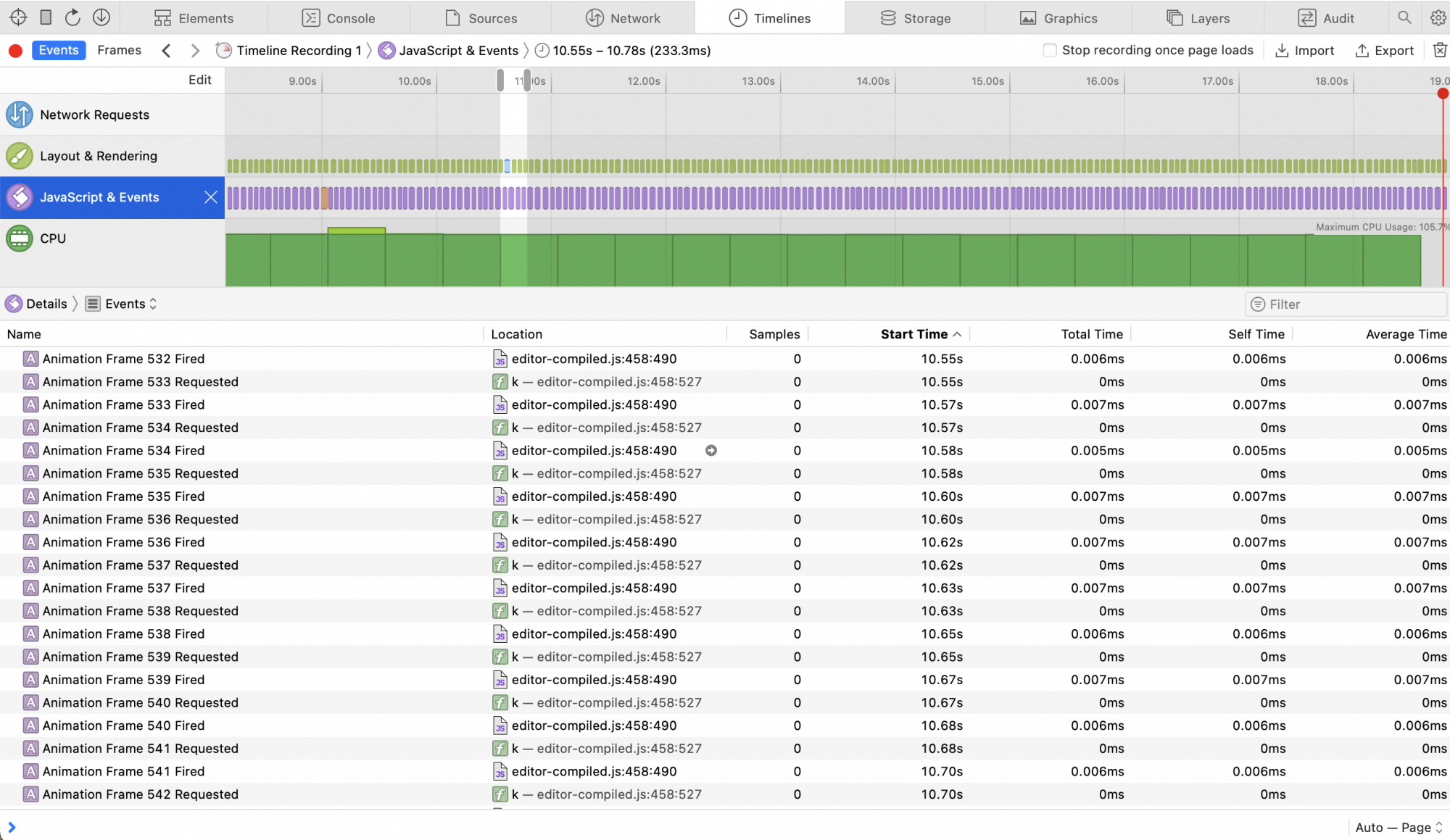Select row Animation Frame 540 Requested
The image size is (1450, 840).
(x=725, y=703)
